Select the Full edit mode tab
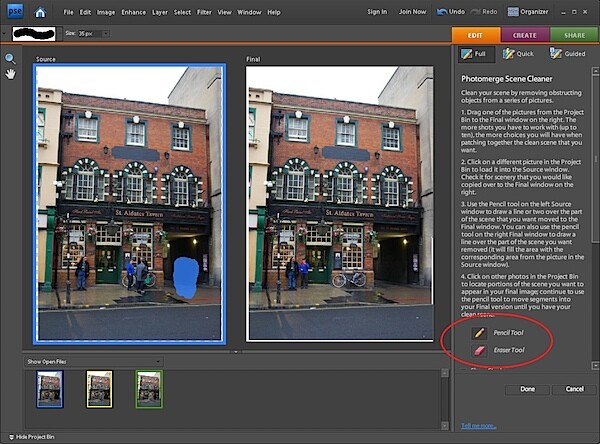 tap(476, 54)
